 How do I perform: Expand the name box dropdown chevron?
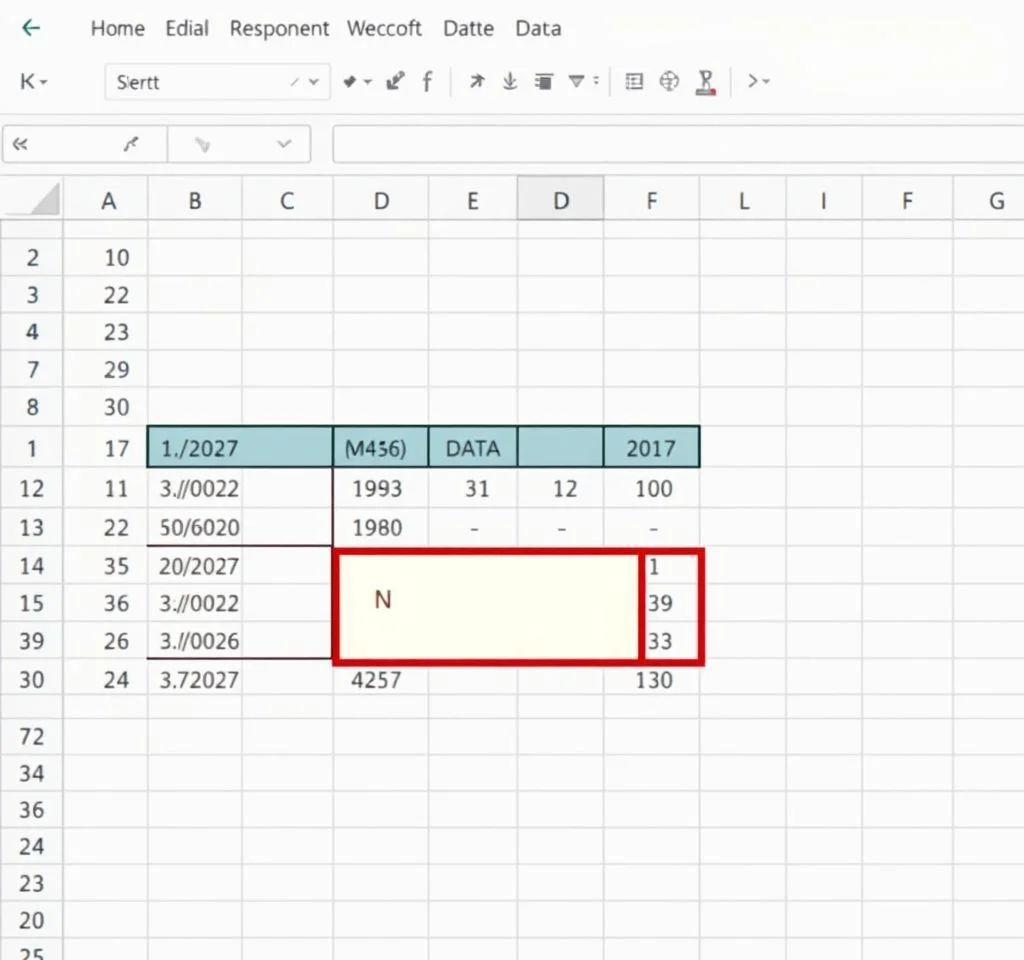[284, 145]
